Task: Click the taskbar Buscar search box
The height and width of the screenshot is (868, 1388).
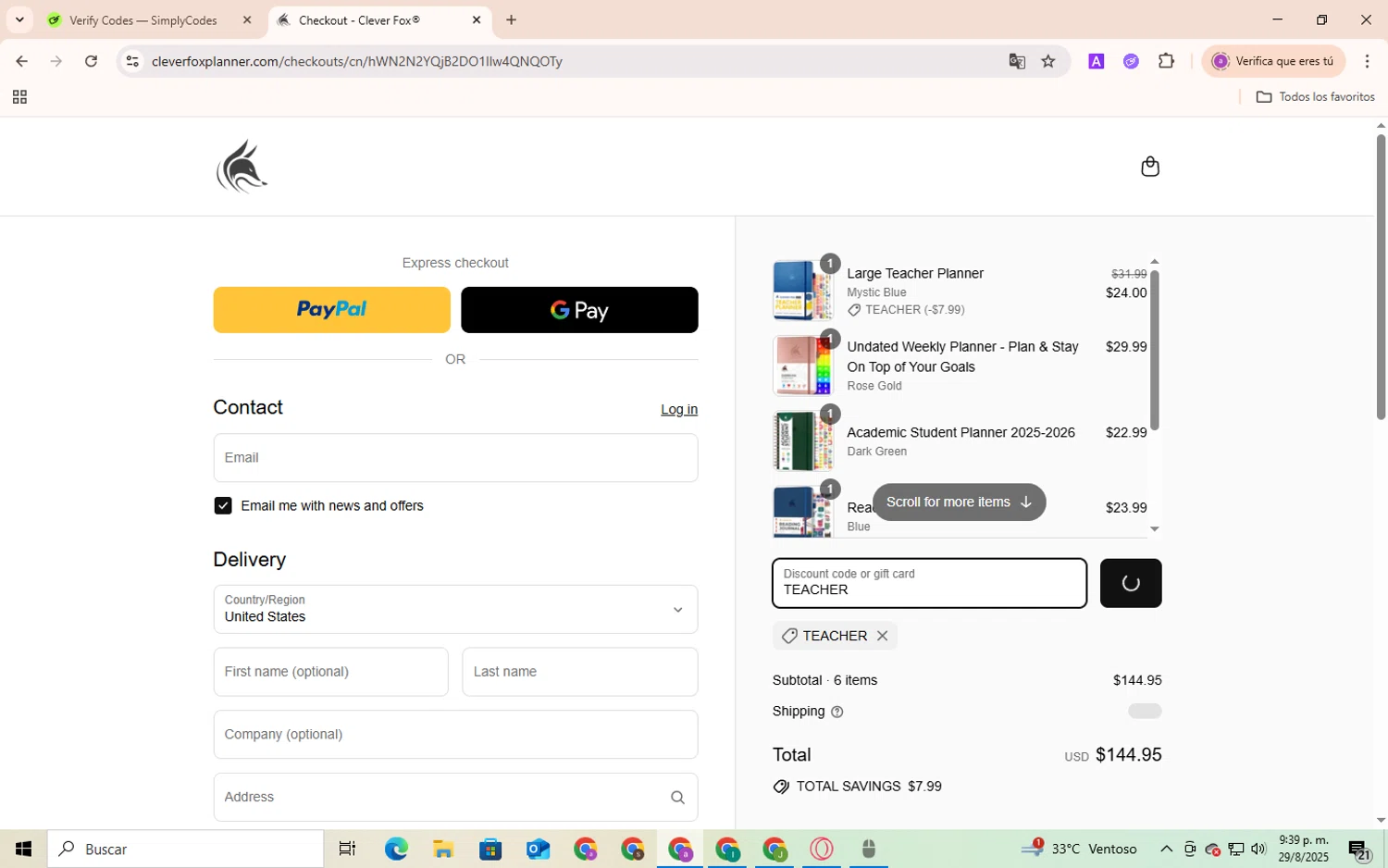Action: [186, 849]
